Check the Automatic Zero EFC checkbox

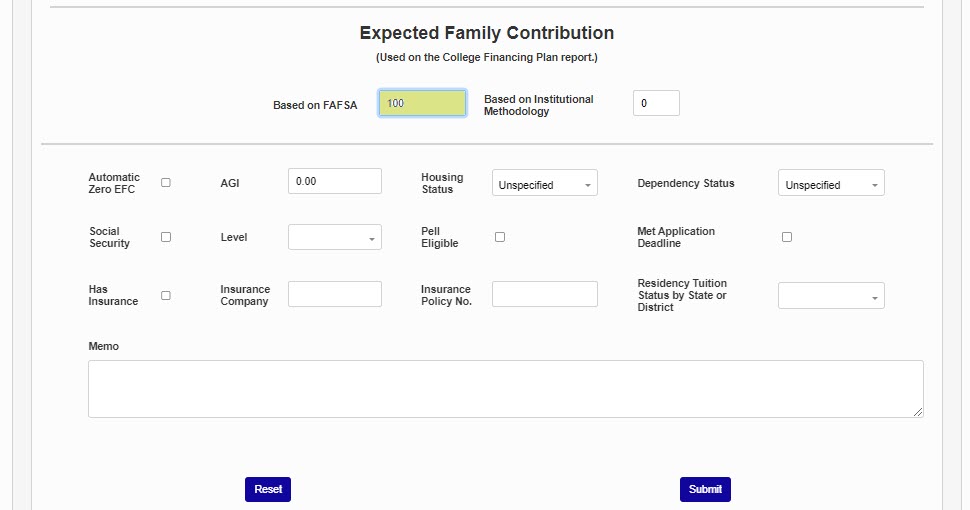pos(166,183)
